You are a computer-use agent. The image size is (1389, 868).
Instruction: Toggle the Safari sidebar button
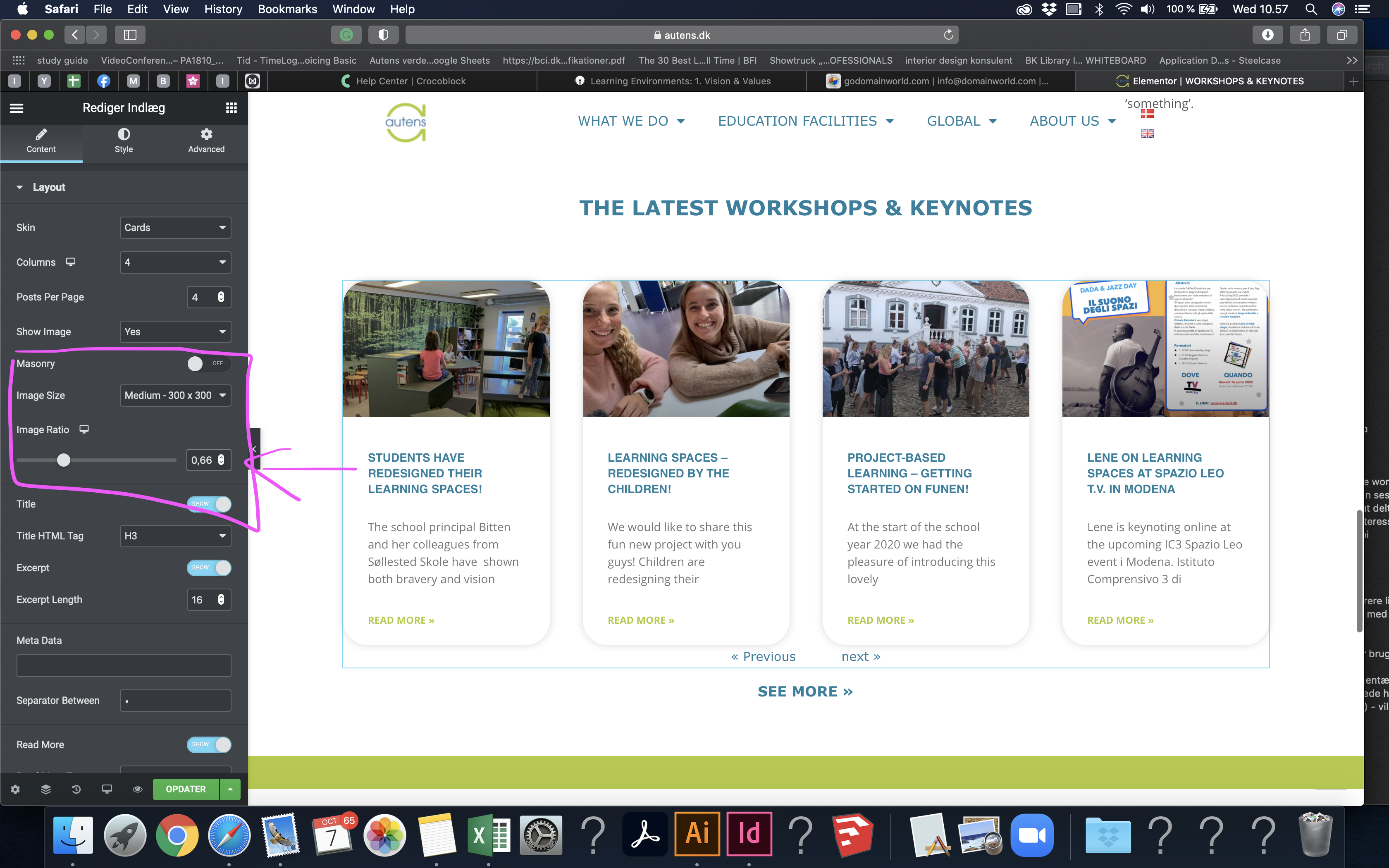pos(130,35)
